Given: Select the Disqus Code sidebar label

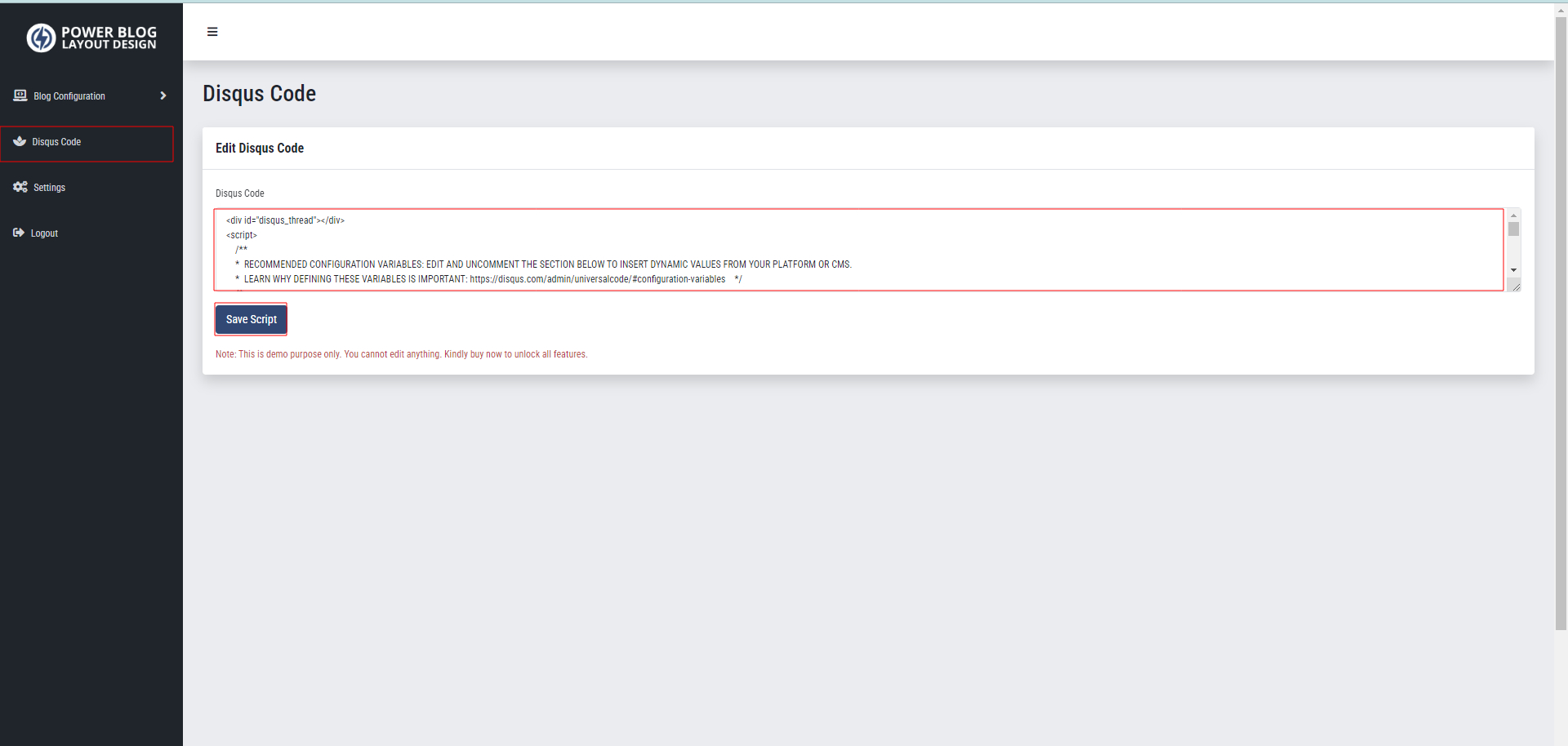Looking at the screenshot, I should (x=56, y=142).
